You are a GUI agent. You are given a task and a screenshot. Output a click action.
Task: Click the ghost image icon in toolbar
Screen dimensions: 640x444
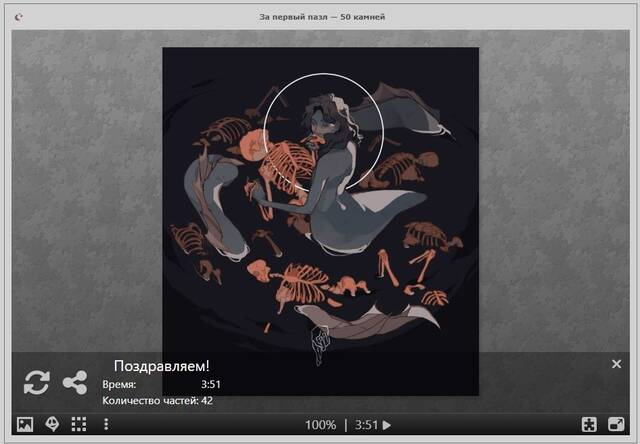coord(52,424)
